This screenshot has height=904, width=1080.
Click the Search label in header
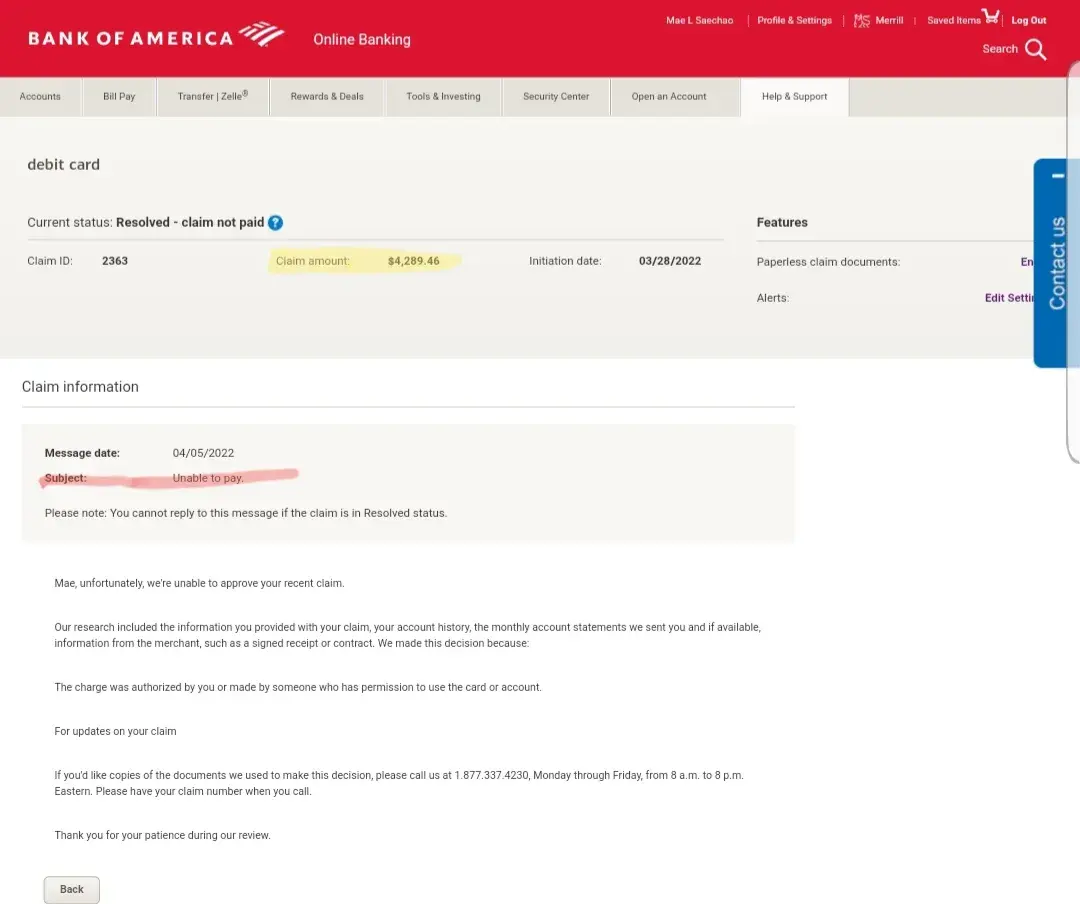point(1000,49)
